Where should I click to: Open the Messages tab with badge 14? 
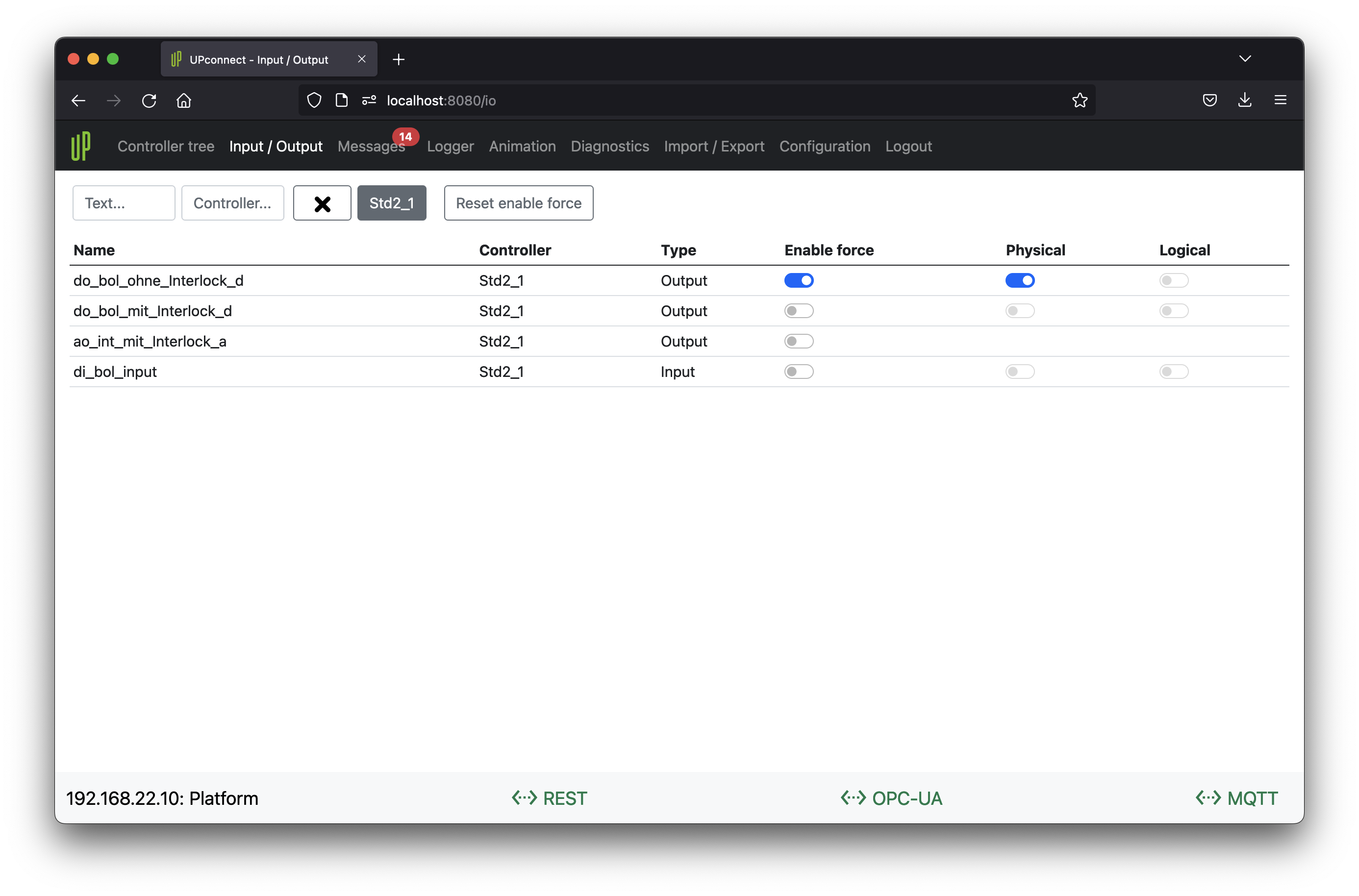click(x=371, y=146)
